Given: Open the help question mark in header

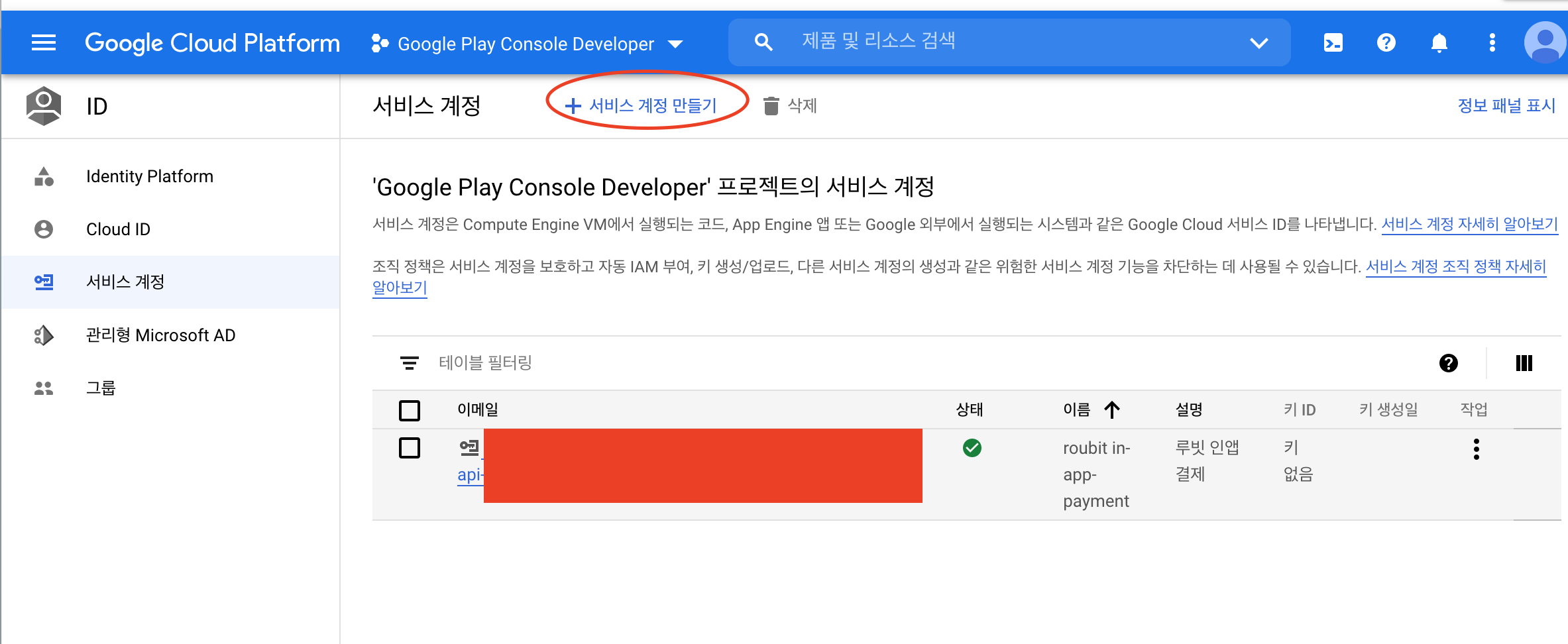Looking at the screenshot, I should click(x=1386, y=43).
